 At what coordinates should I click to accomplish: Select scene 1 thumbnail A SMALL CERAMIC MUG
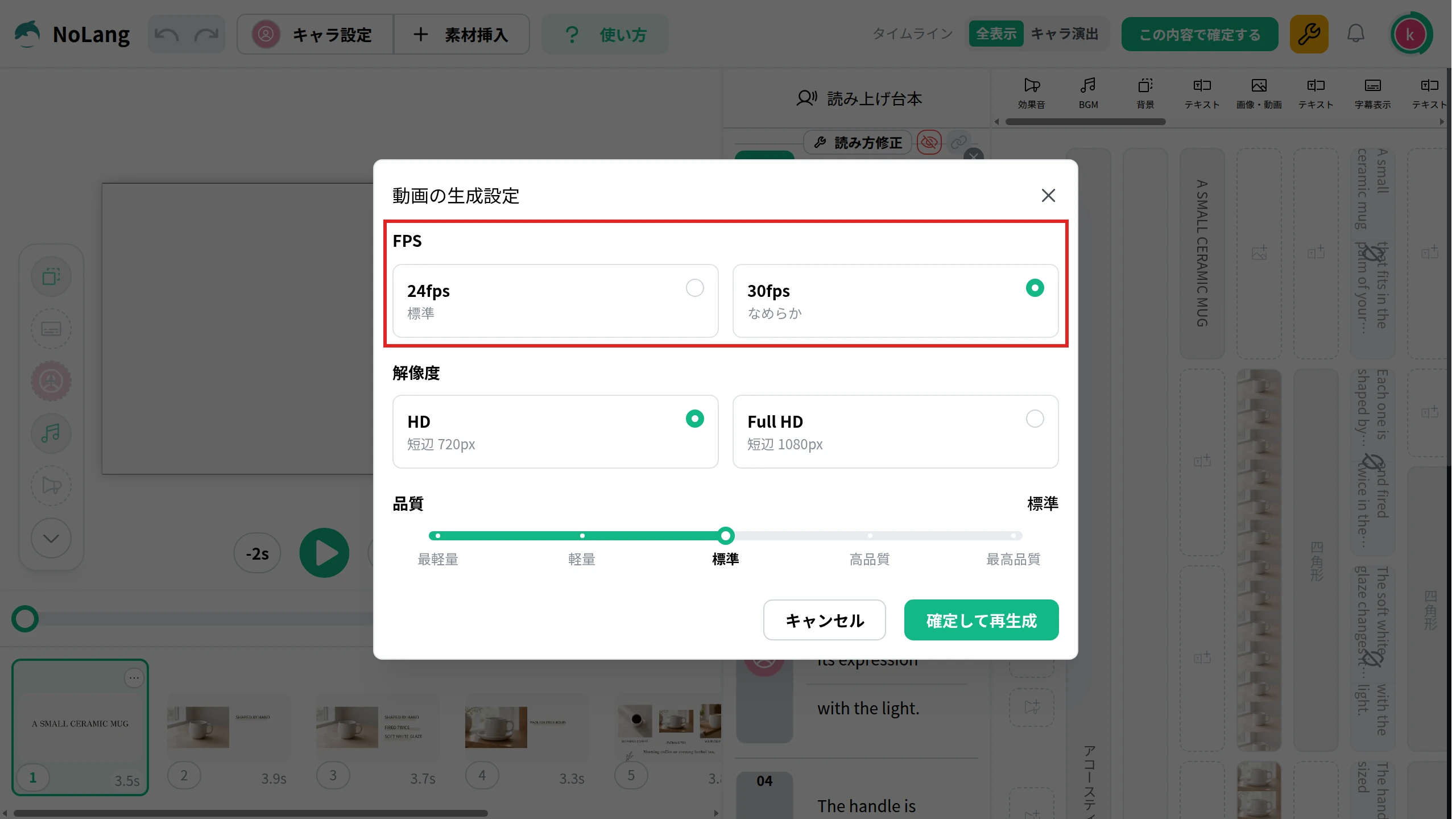tap(80, 727)
